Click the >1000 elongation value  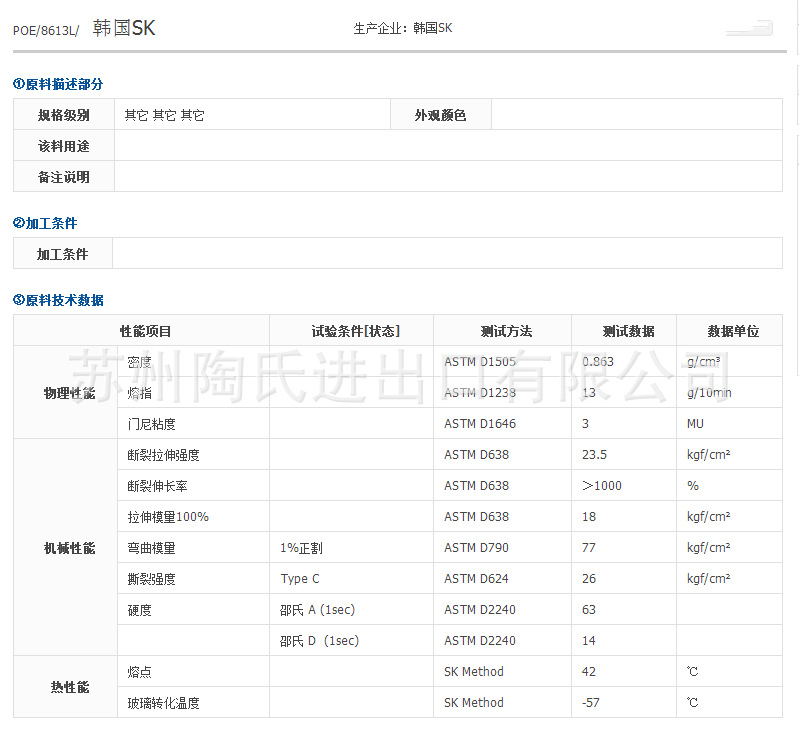(602, 486)
